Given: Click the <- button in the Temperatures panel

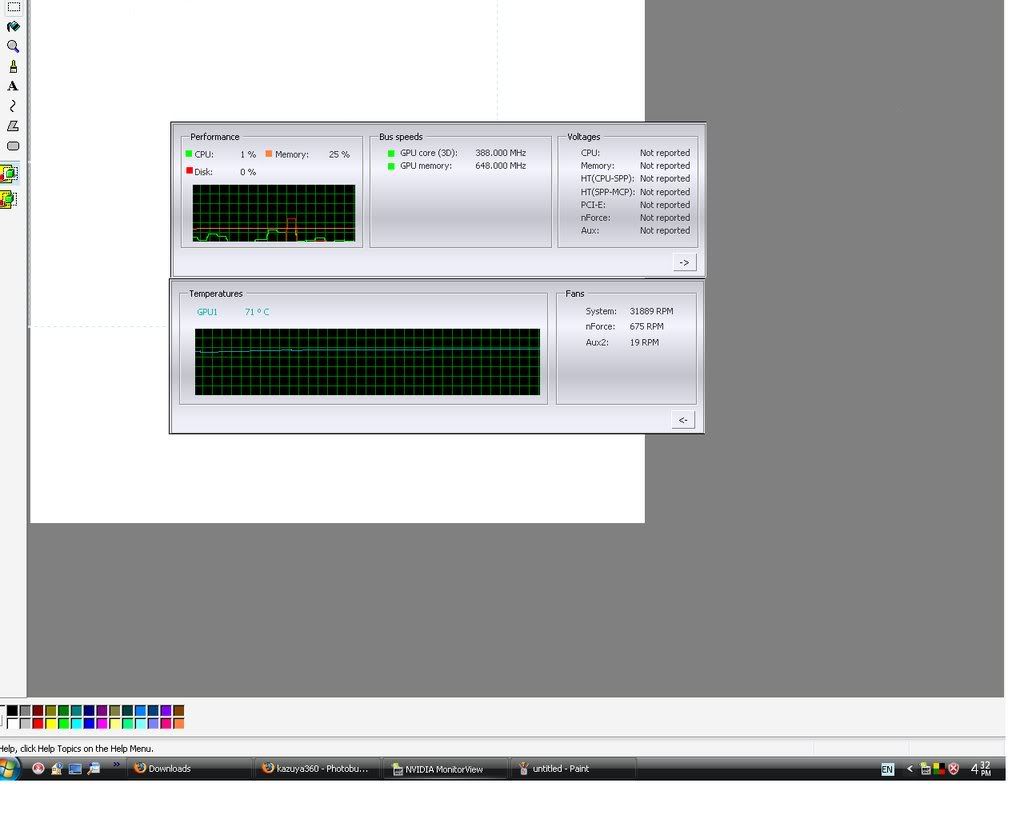Looking at the screenshot, I should coord(683,420).
